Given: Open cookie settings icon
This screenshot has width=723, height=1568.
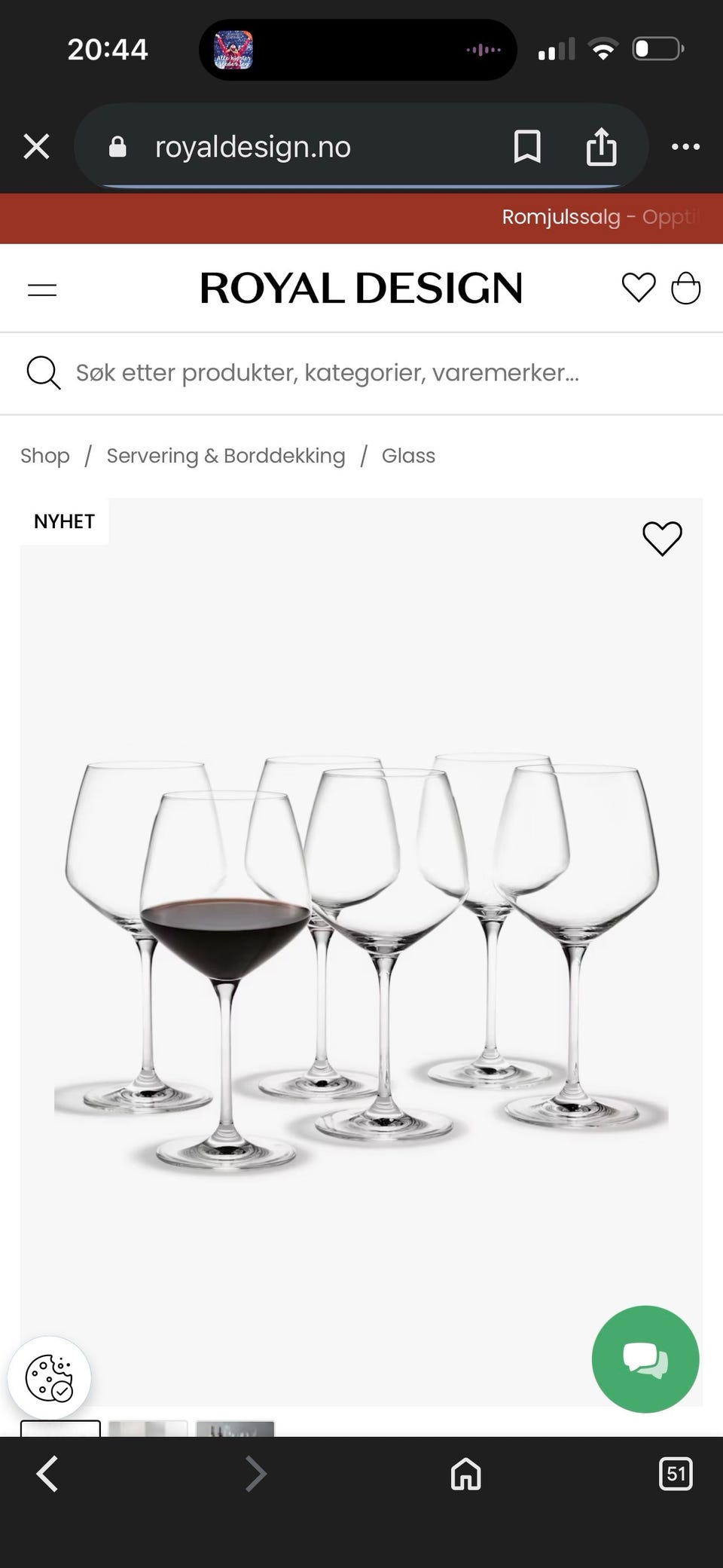Looking at the screenshot, I should tap(50, 1378).
